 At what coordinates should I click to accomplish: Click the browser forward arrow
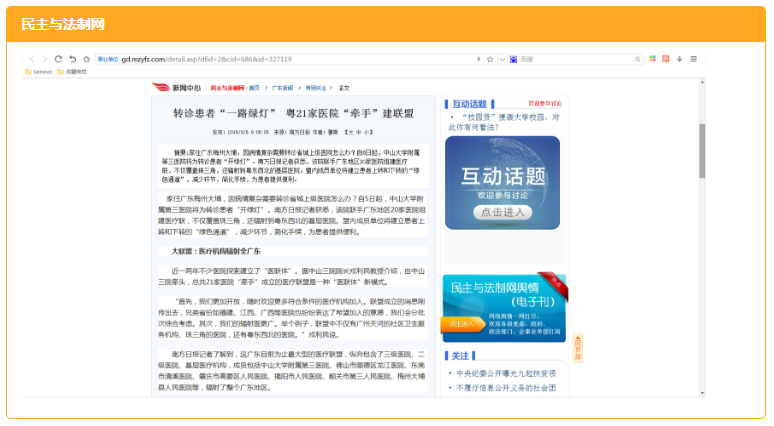tap(44, 59)
